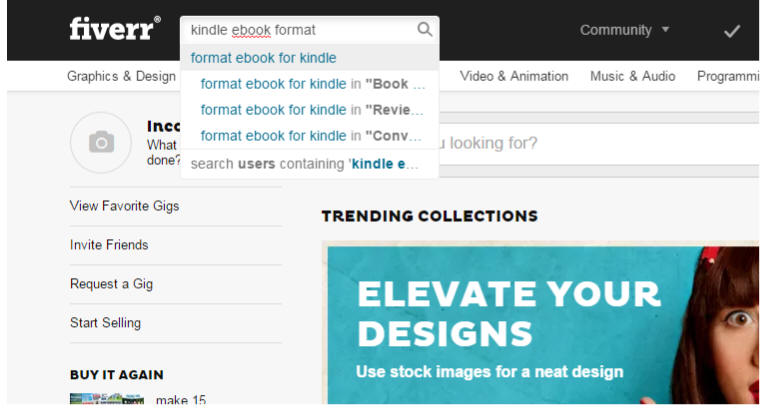Open the Programming category tab
This screenshot has height=420, width=767.
pyautogui.click(x=728, y=76)
